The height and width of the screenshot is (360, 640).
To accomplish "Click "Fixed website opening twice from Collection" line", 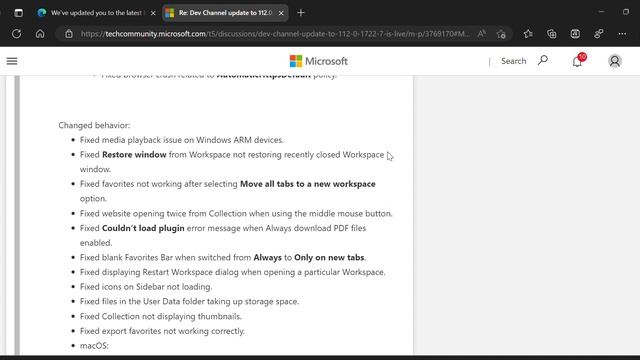I will click(236, 213).
